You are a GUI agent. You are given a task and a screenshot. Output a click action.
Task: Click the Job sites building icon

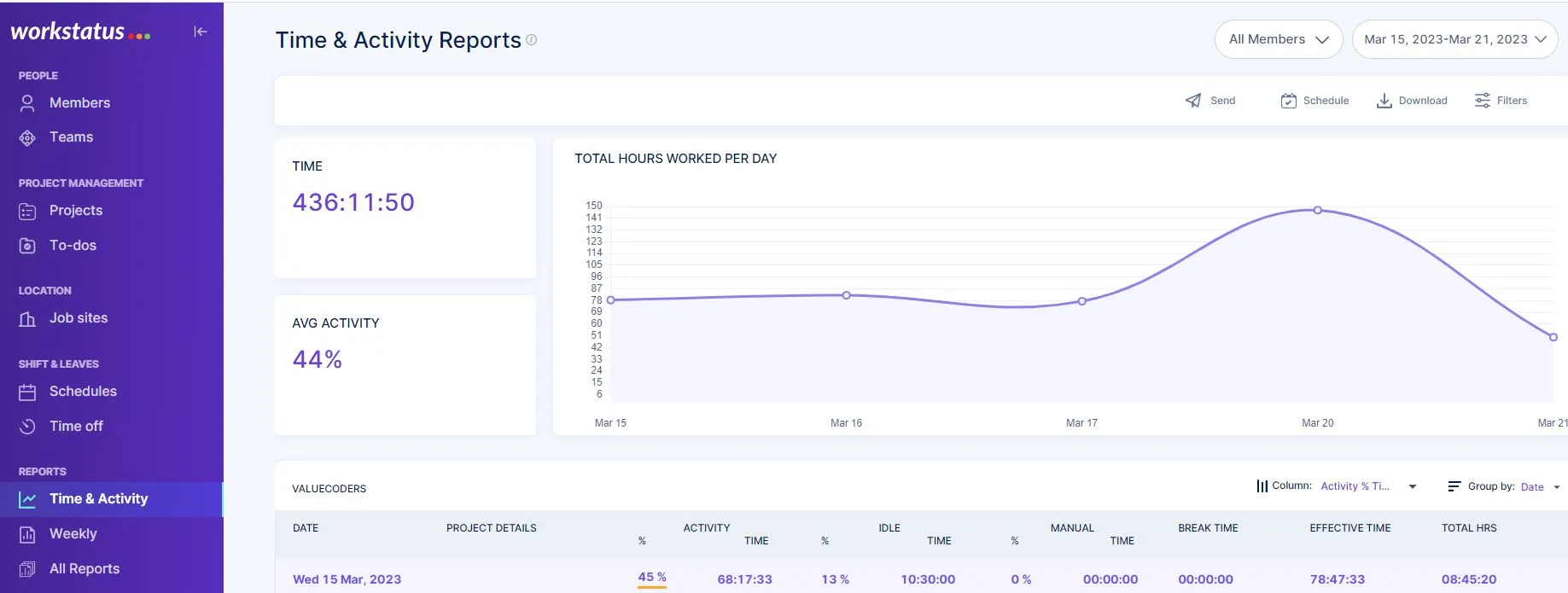tap(27, 318)
